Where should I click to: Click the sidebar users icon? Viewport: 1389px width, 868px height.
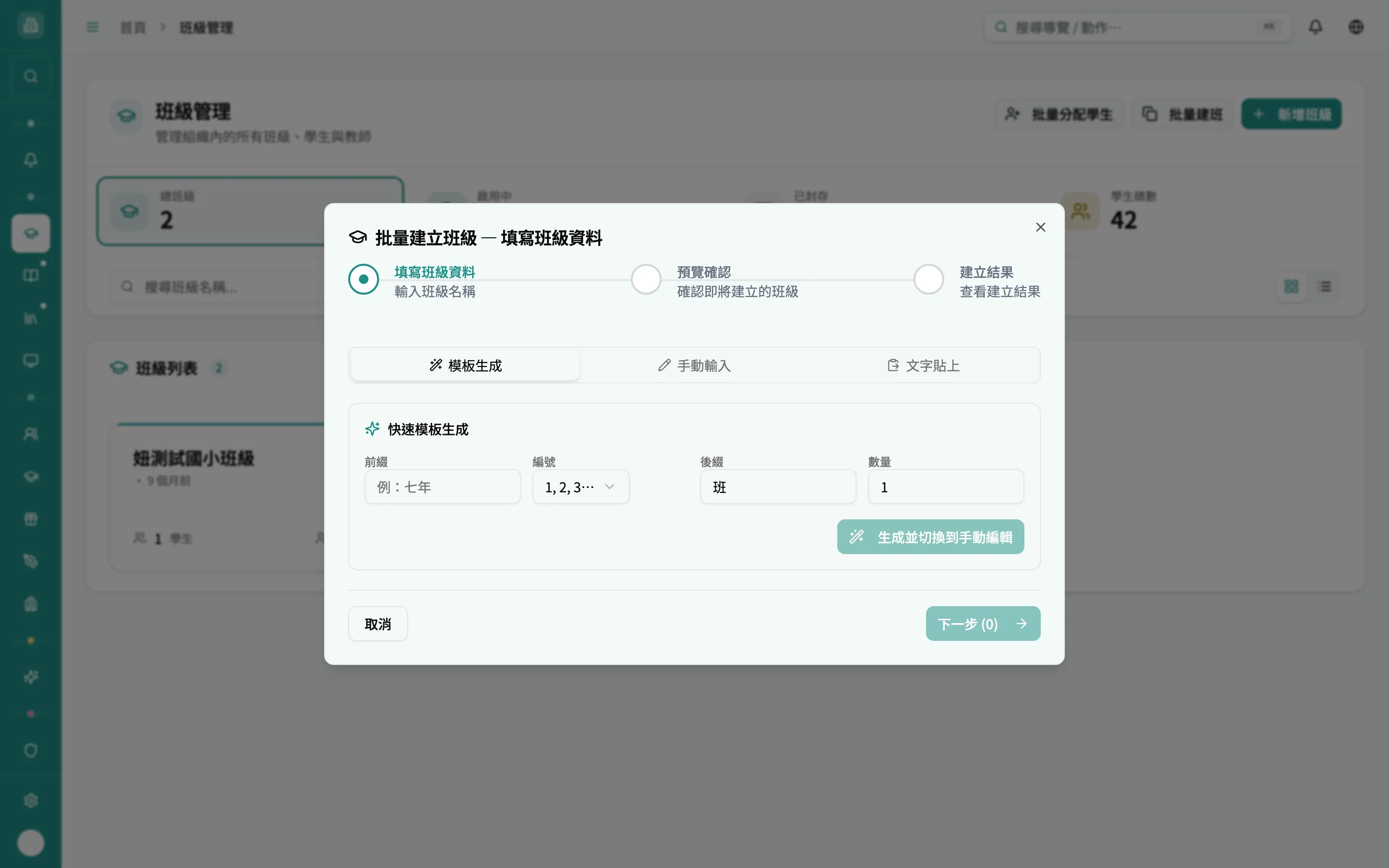point(30,434)
